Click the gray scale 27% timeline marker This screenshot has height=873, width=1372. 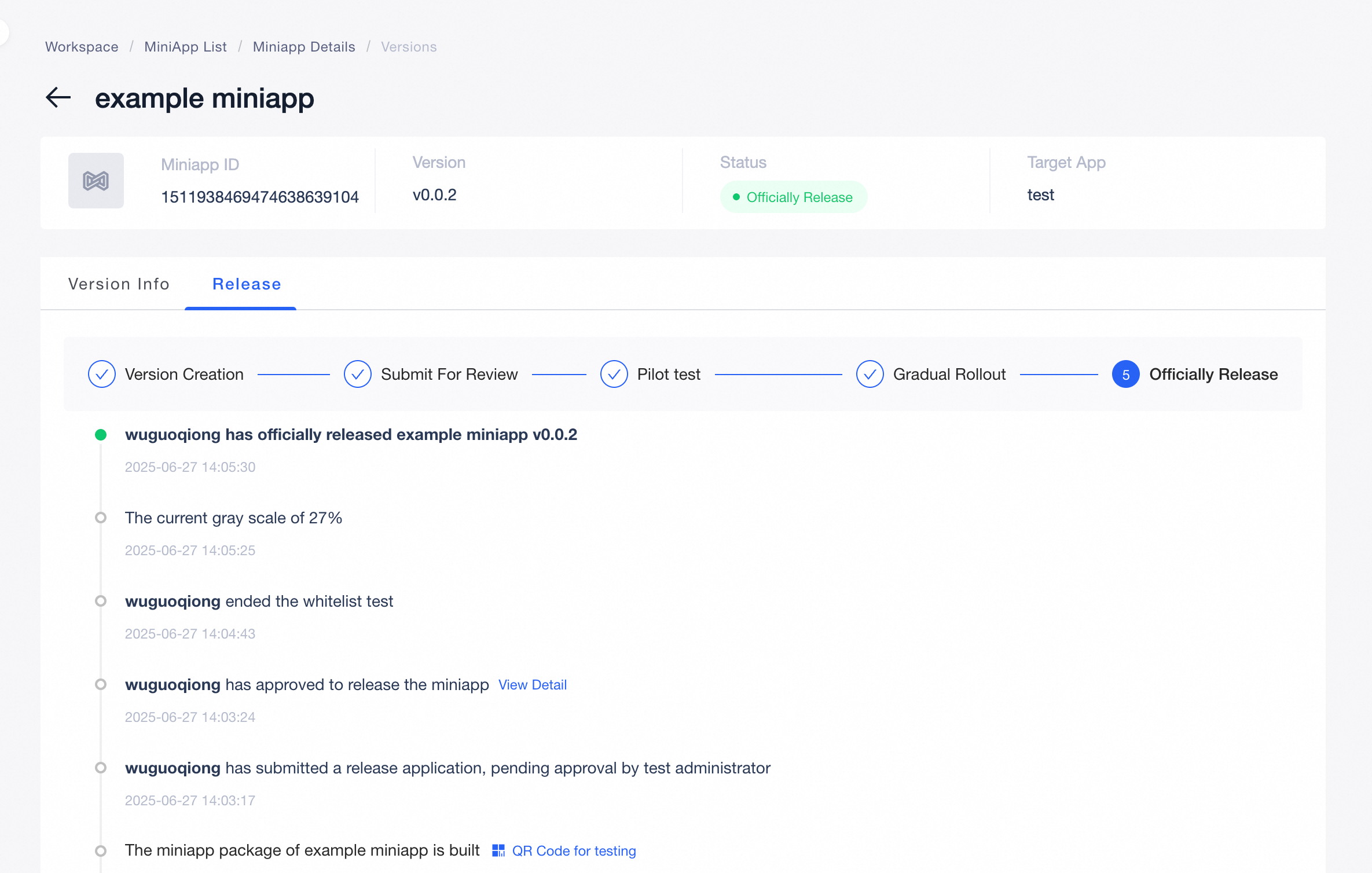coord(101,518)
